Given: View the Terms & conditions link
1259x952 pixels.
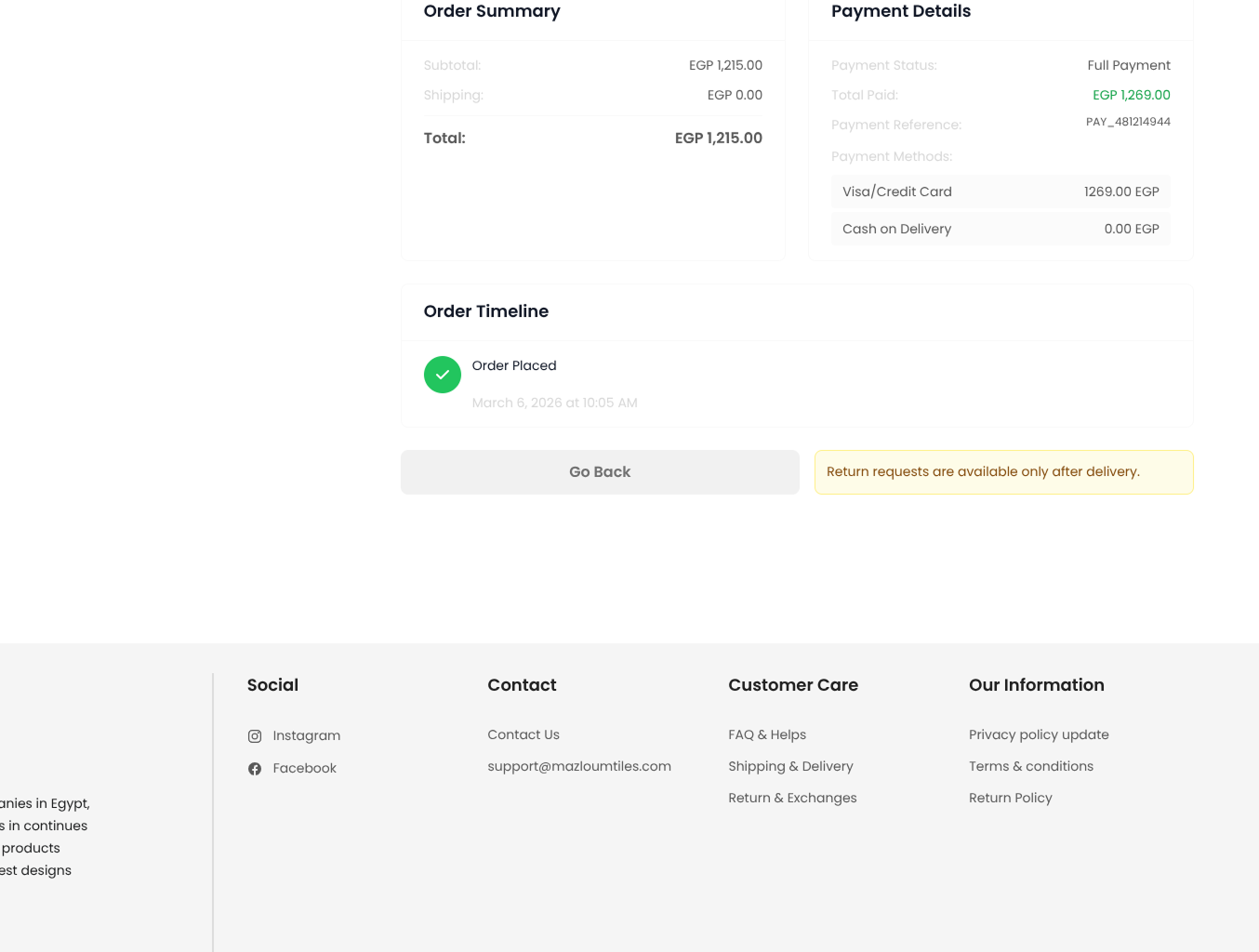Looking at the screenshot, I should (1030, 766).
